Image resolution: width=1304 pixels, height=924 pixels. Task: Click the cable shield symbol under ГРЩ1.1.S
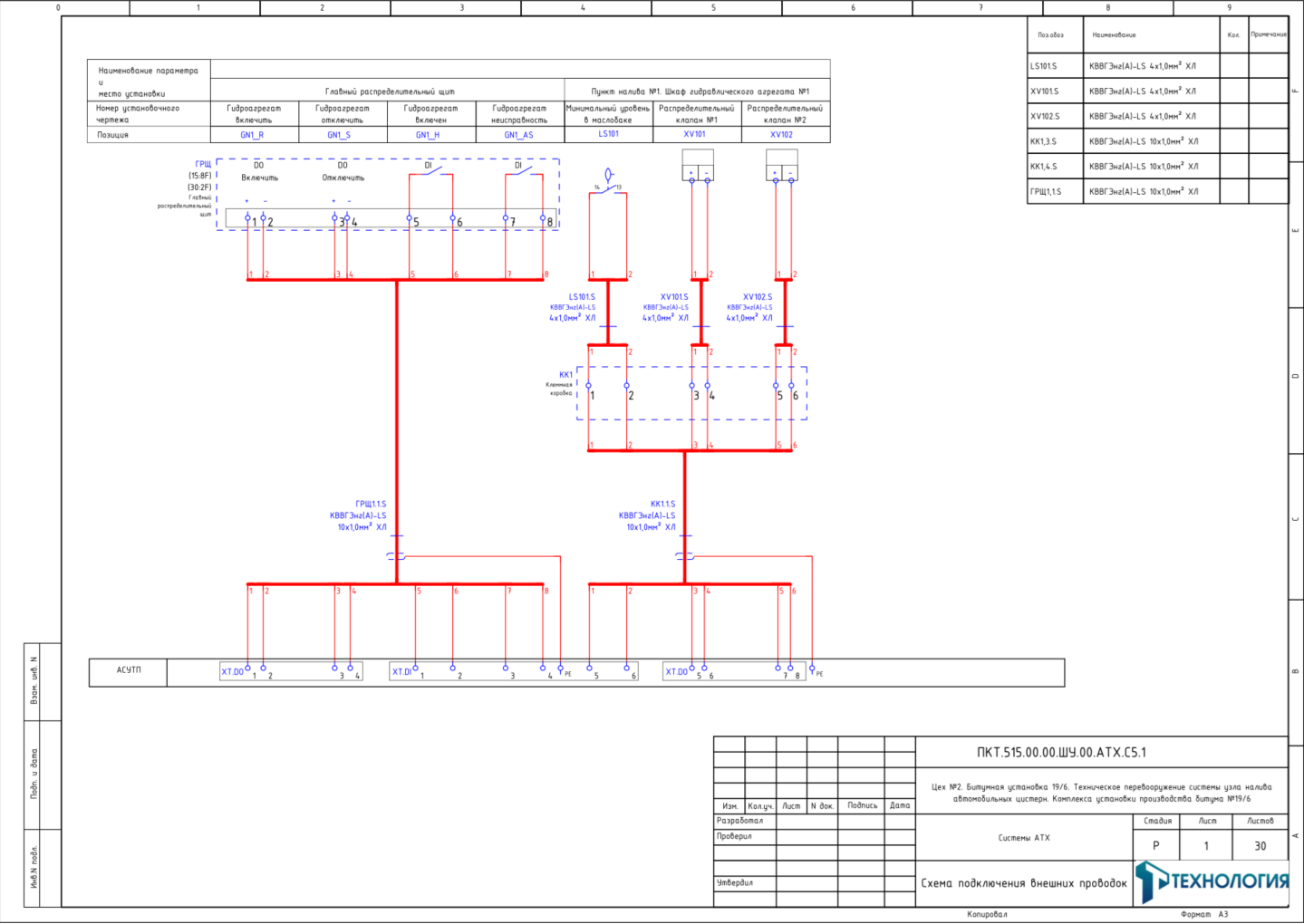click(396, 555)
